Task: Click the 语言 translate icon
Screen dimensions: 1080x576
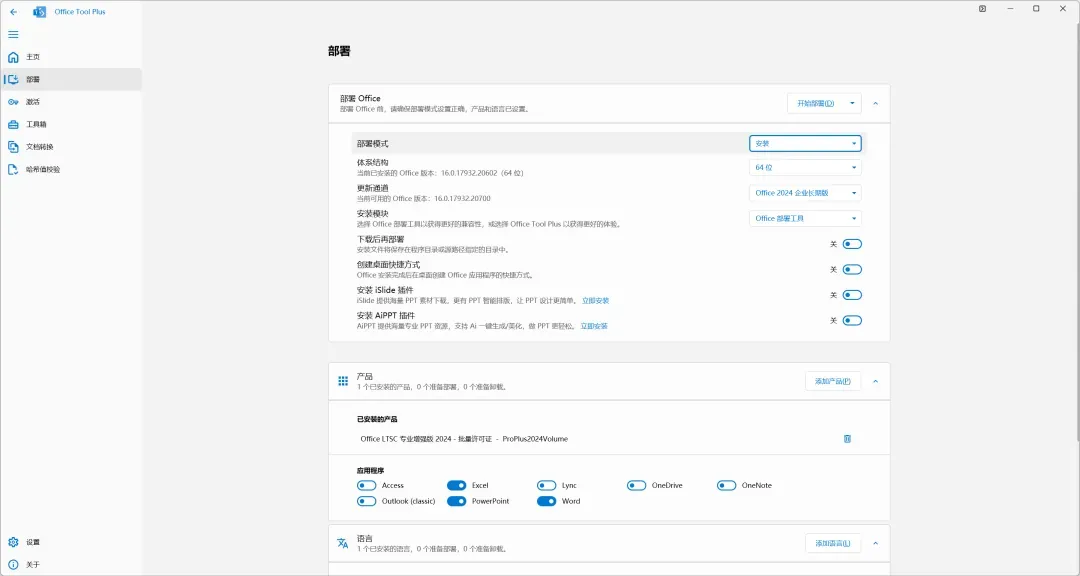Action: 343,543
